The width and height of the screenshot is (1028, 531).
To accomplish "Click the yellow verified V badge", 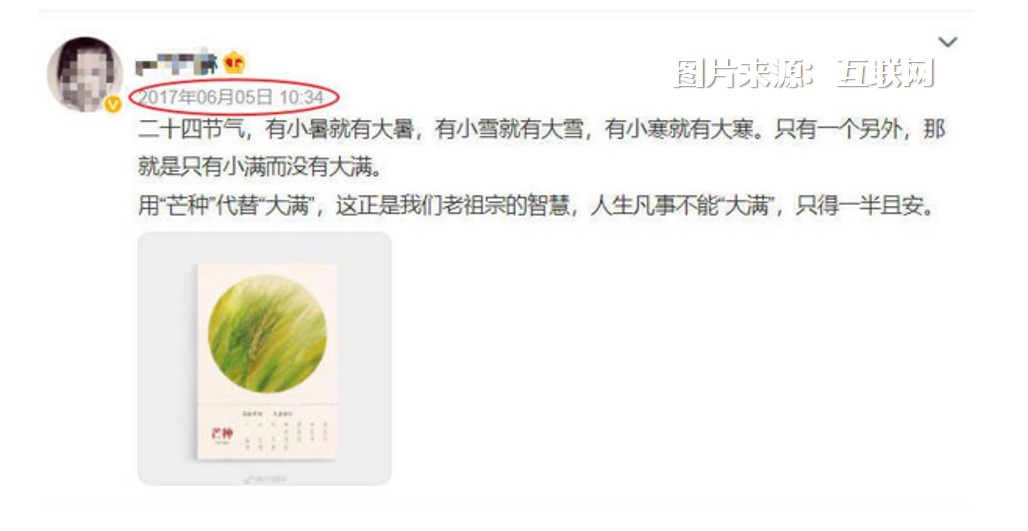I will pos(113,105).
